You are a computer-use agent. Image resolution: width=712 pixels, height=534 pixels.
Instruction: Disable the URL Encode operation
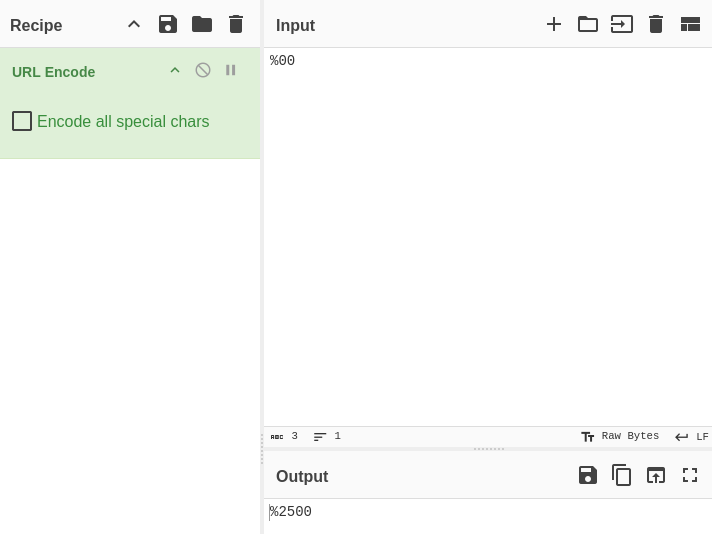tap(203, 70)
